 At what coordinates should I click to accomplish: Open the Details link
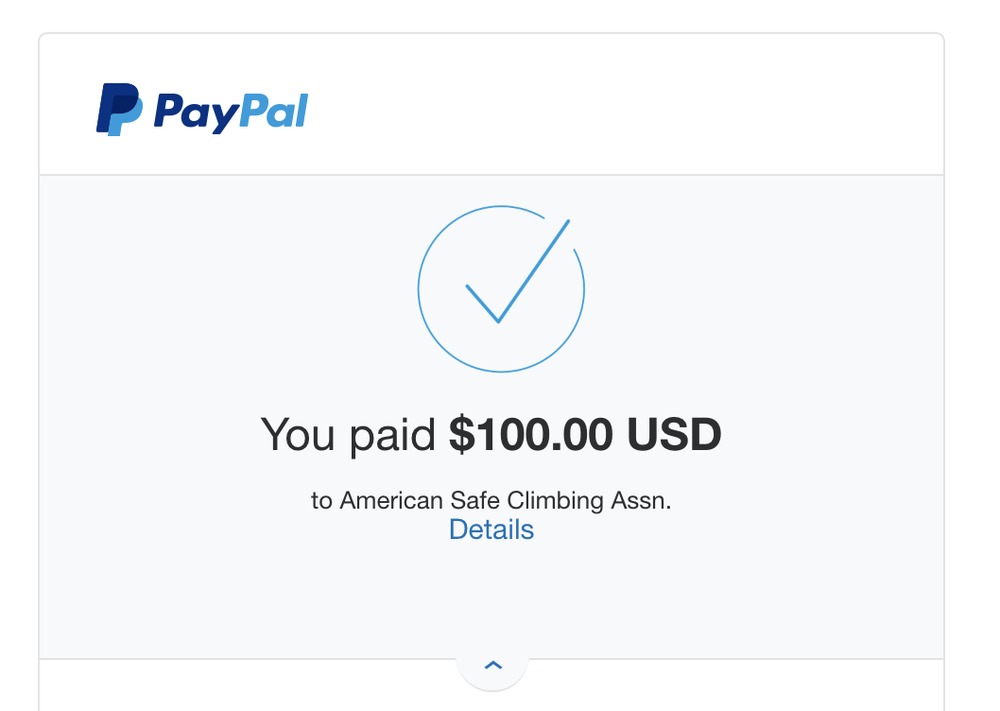click(491, 529)
